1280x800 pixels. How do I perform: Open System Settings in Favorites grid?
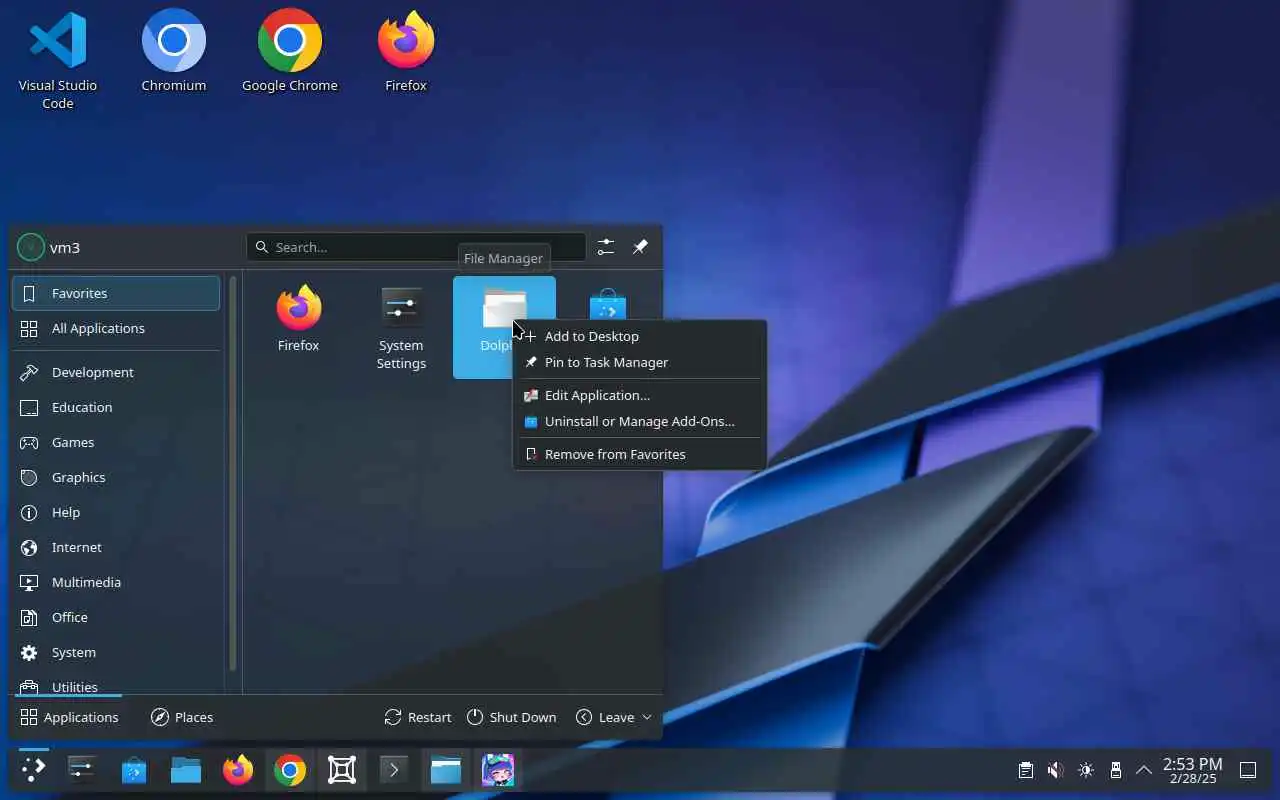click(x=401, y=327)
